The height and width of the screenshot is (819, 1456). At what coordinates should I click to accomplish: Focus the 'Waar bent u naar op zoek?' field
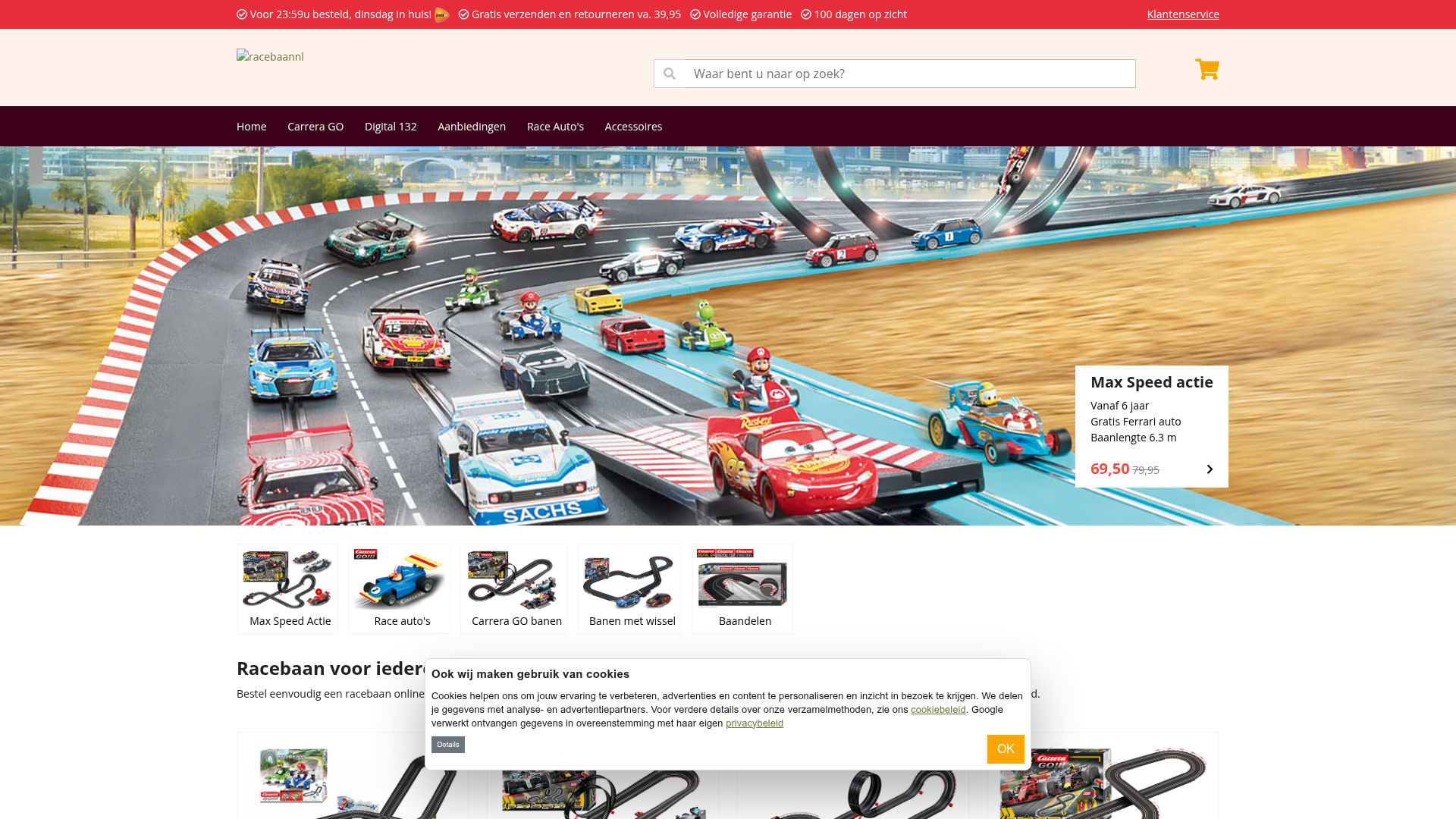click(x=910, y=74)
